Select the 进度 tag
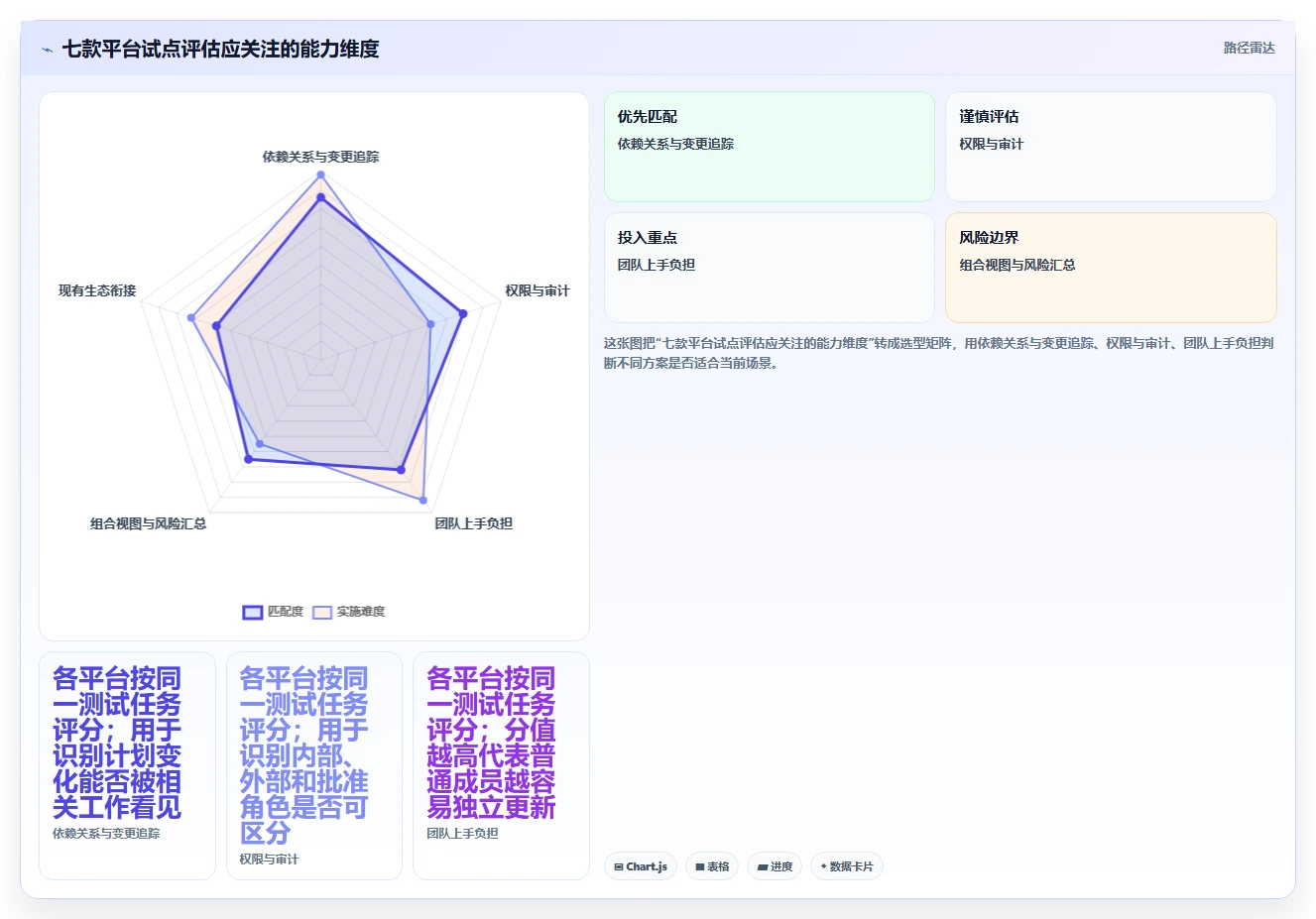 (x=775, y=866)
